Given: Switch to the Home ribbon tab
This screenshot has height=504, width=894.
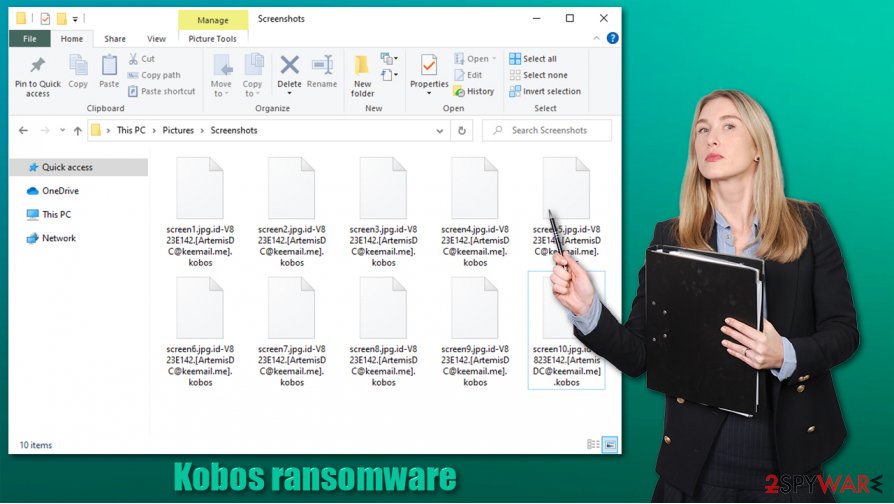Looking at the screenshot, I should point(72,39).
